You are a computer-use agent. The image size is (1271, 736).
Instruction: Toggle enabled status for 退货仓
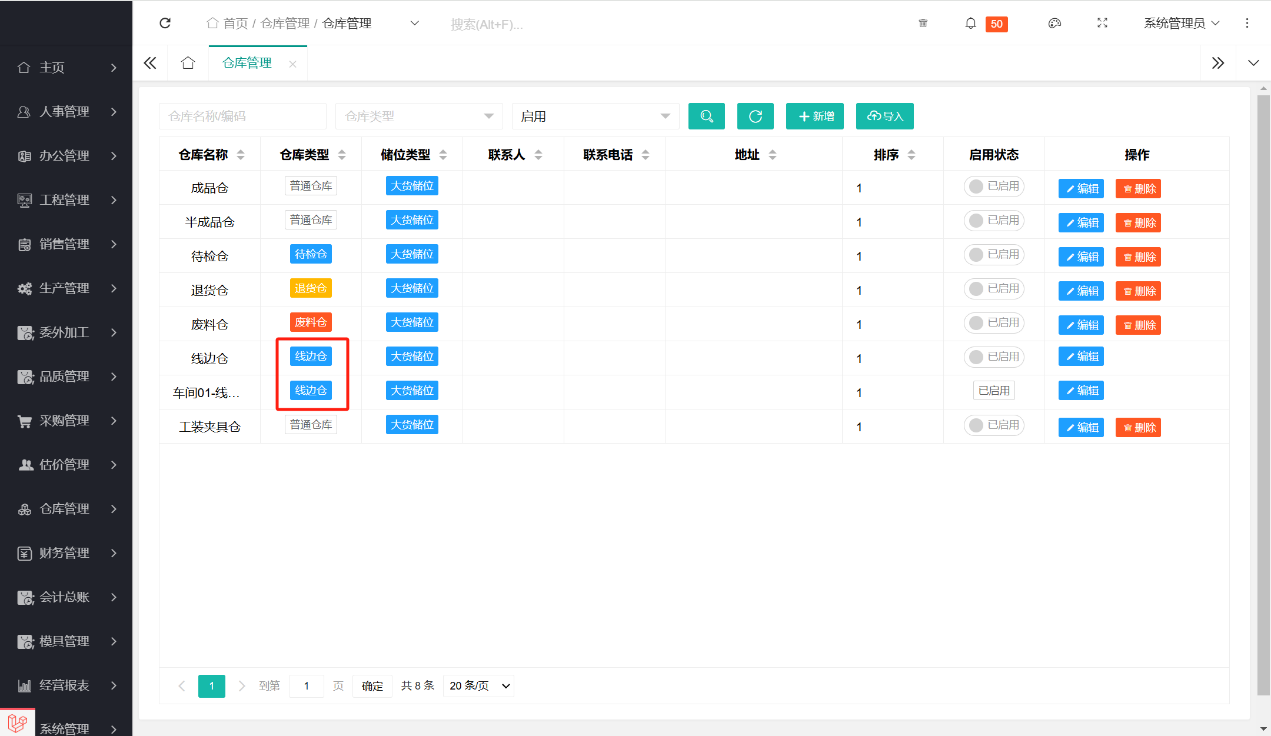[993, 289]
